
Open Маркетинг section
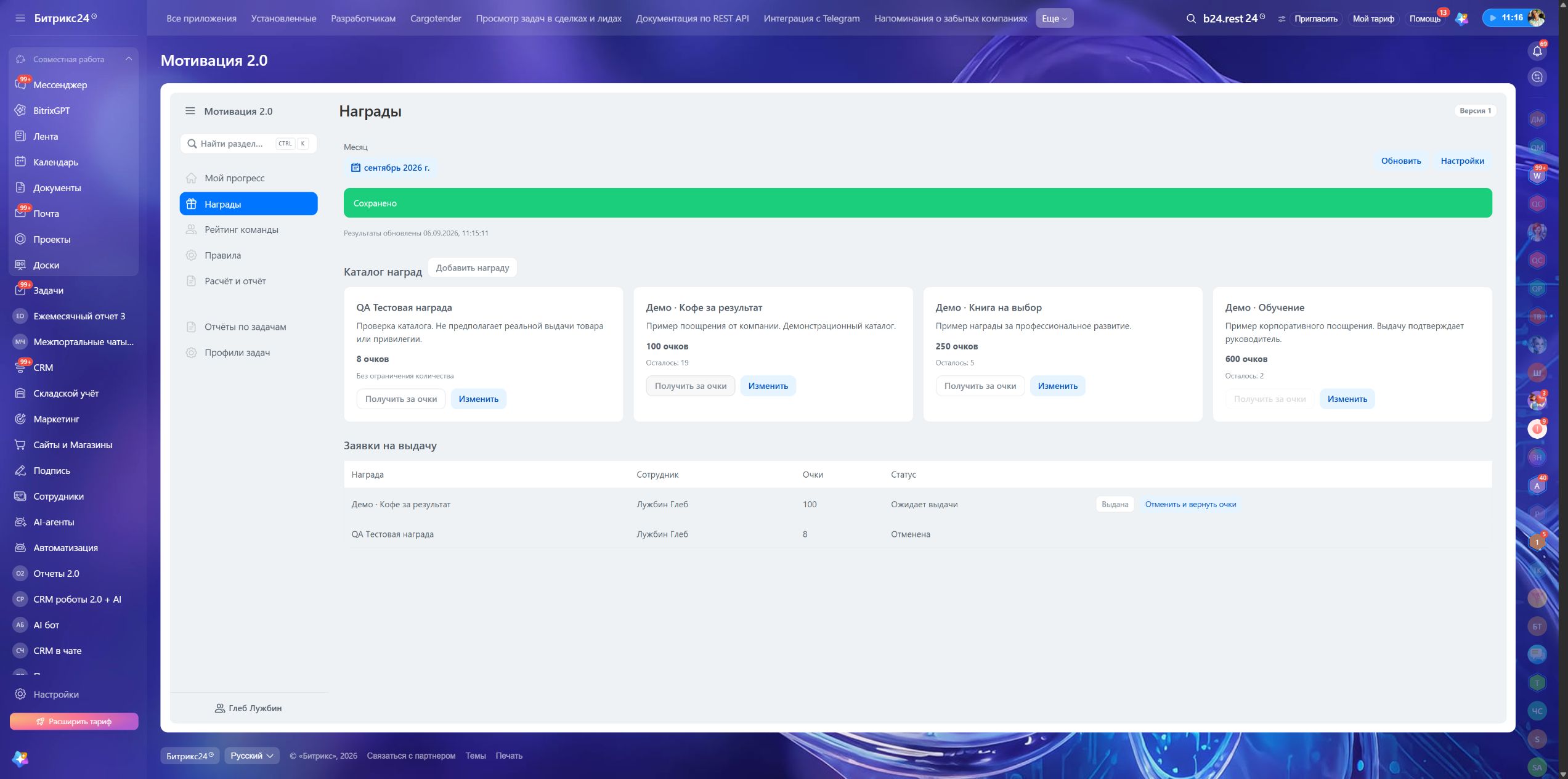tap(56, 419)
